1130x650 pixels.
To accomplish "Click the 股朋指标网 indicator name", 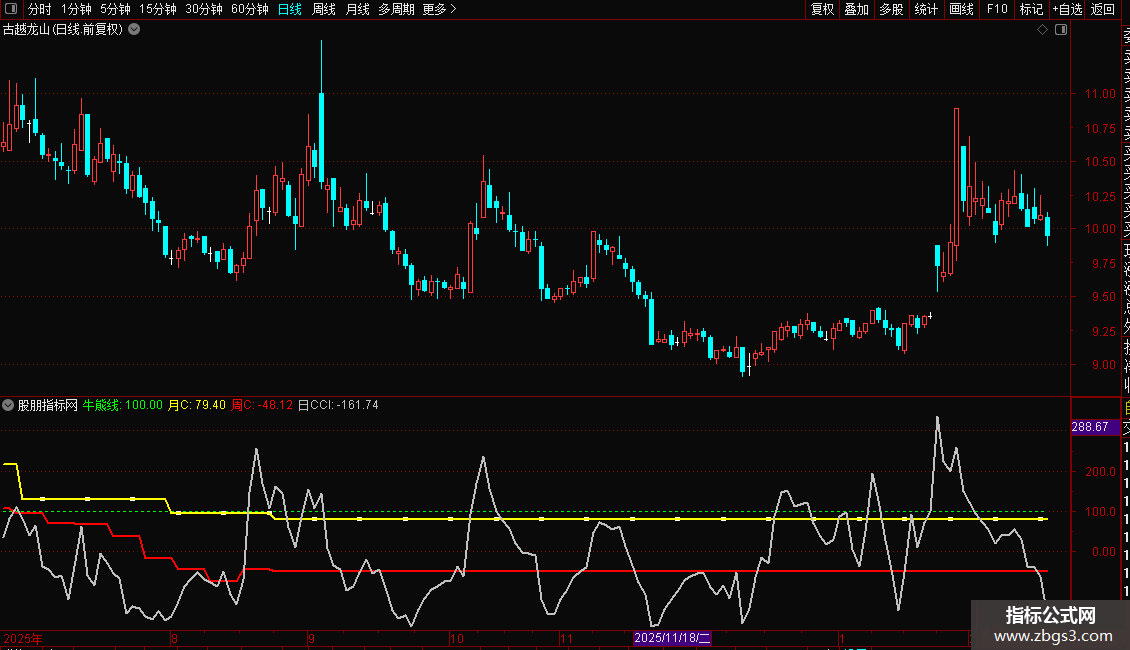I will 48,405.
